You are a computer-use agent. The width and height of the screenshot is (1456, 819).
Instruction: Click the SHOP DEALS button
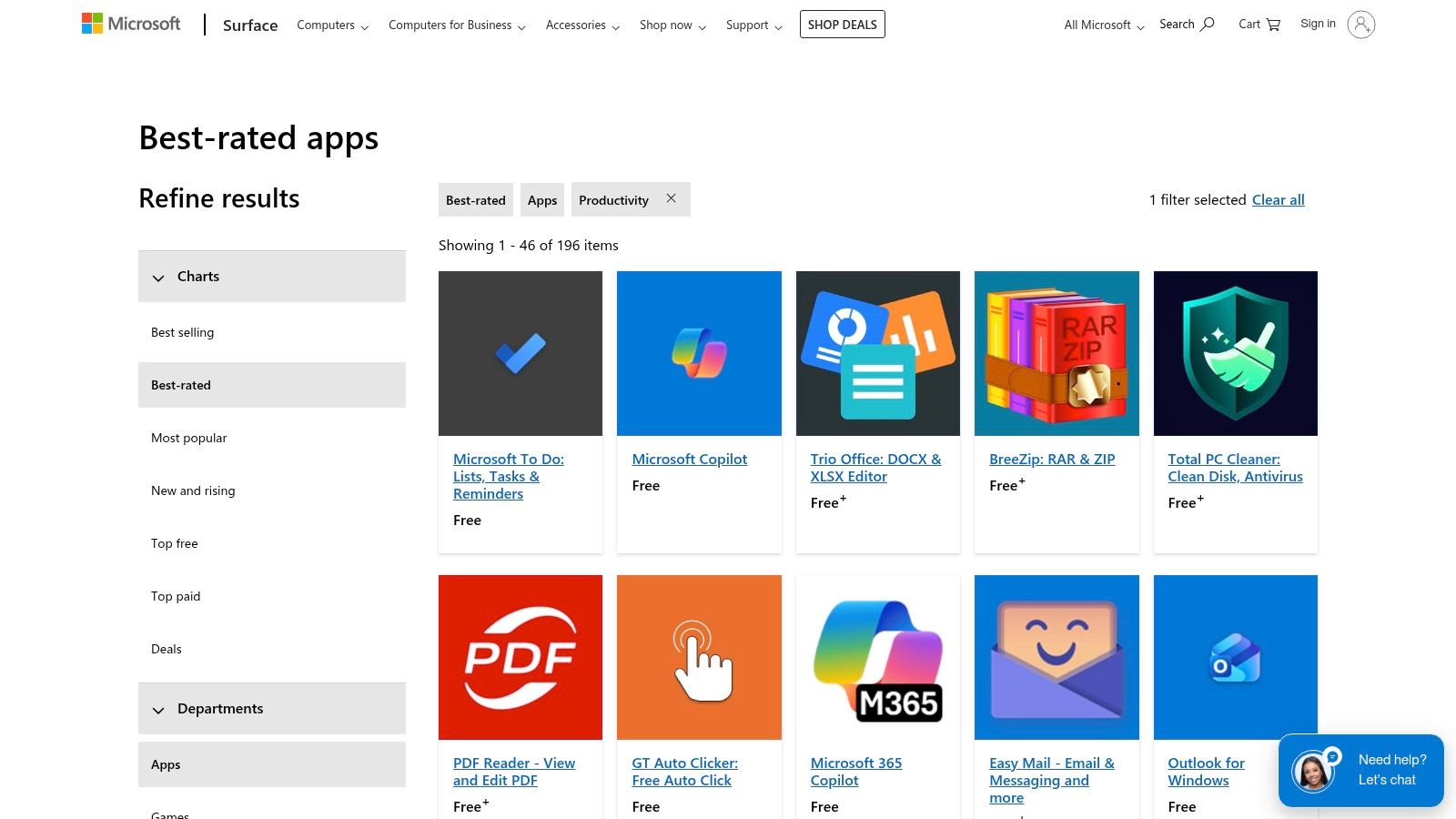(x=842, y=24)
